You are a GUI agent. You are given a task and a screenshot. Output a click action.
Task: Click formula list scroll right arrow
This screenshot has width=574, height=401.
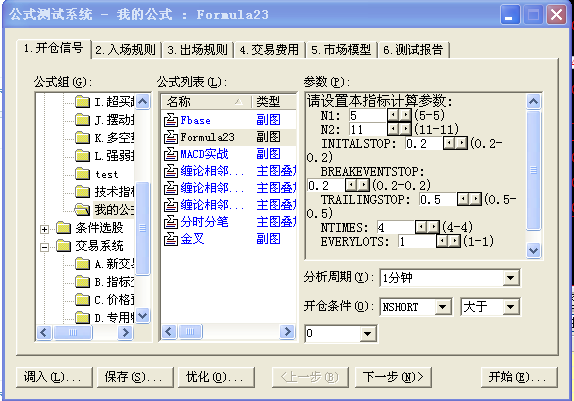(287, 332)
